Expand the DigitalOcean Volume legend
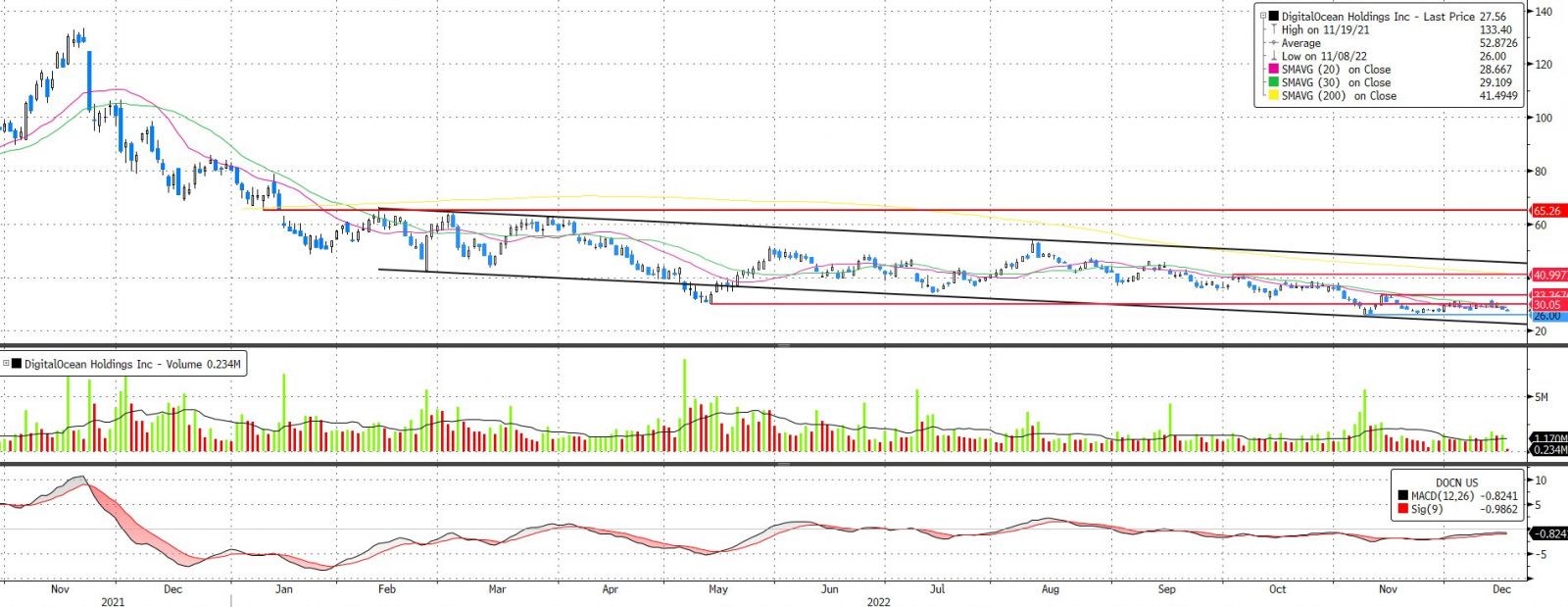Viewport: 1568px width, 607px height. click(6, 364)
